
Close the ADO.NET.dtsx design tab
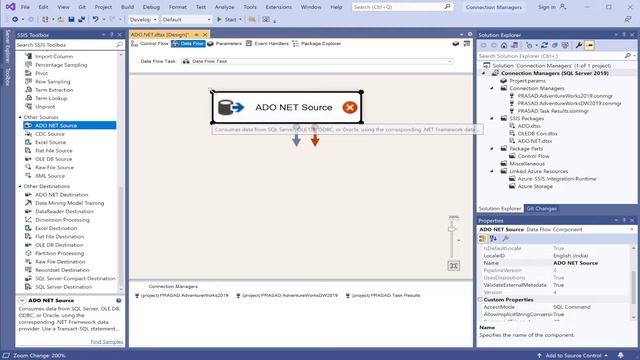tap(205, 35)
